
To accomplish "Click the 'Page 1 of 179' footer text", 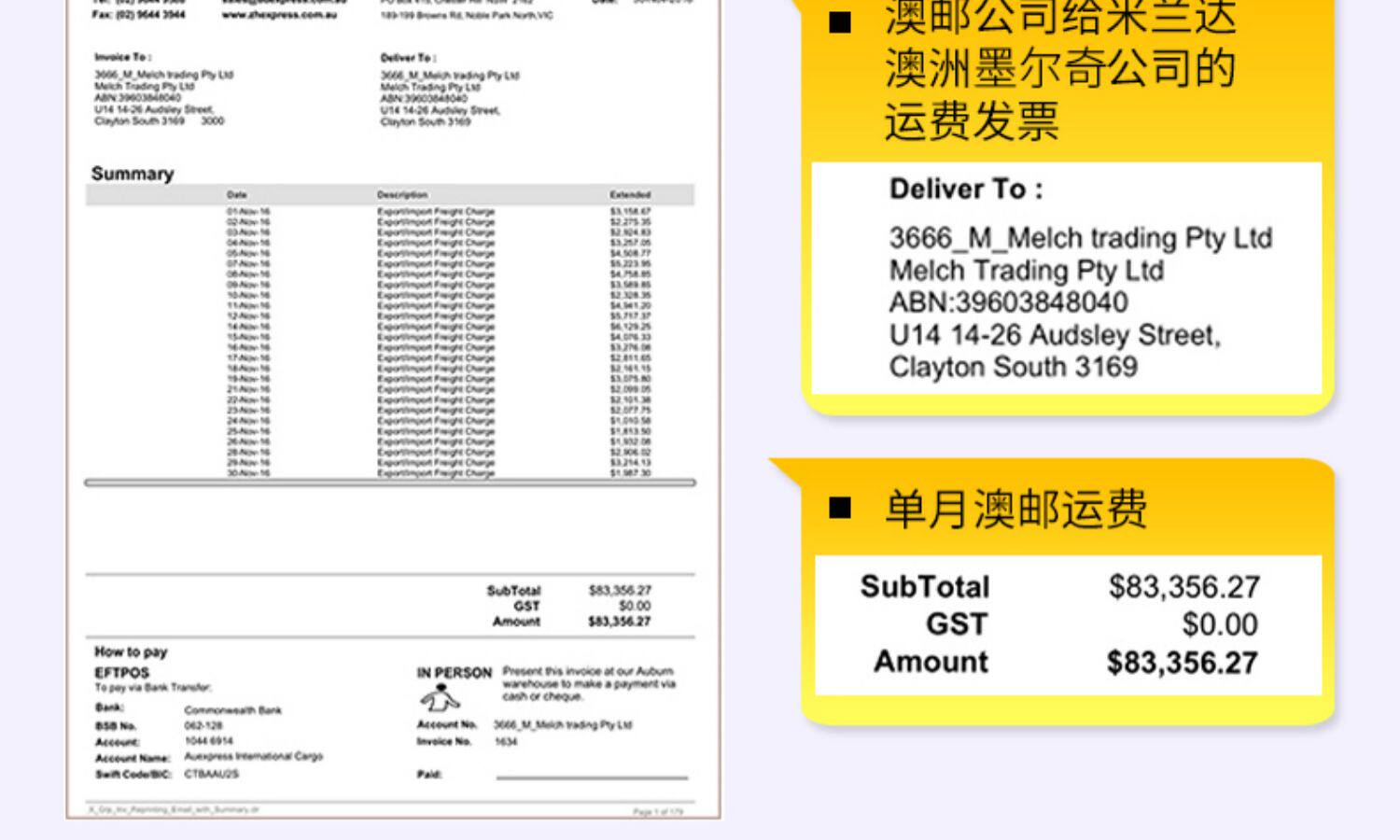I will point(658,812).
